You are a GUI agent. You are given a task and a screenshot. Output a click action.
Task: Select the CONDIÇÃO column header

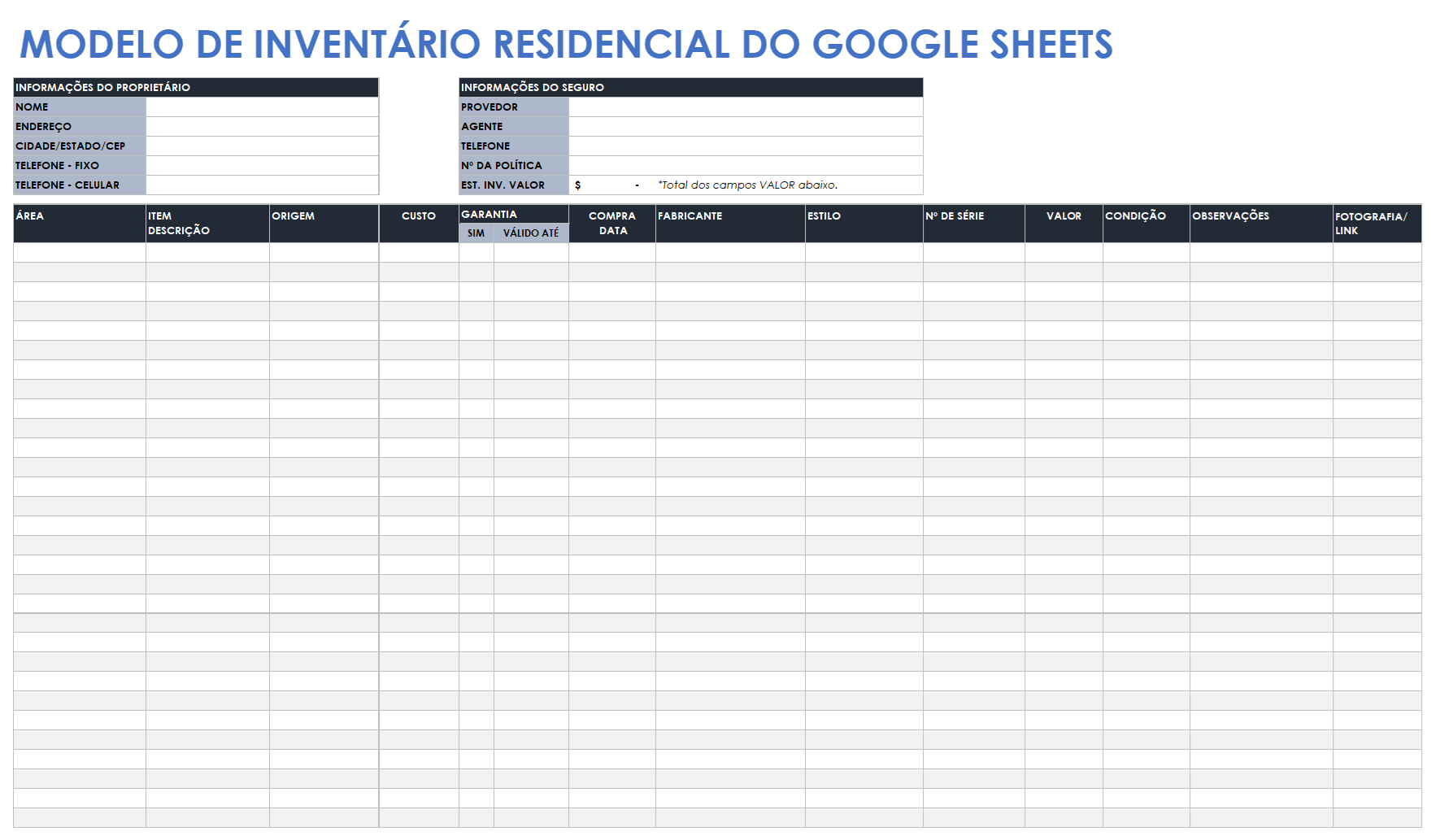point(1147,224)
